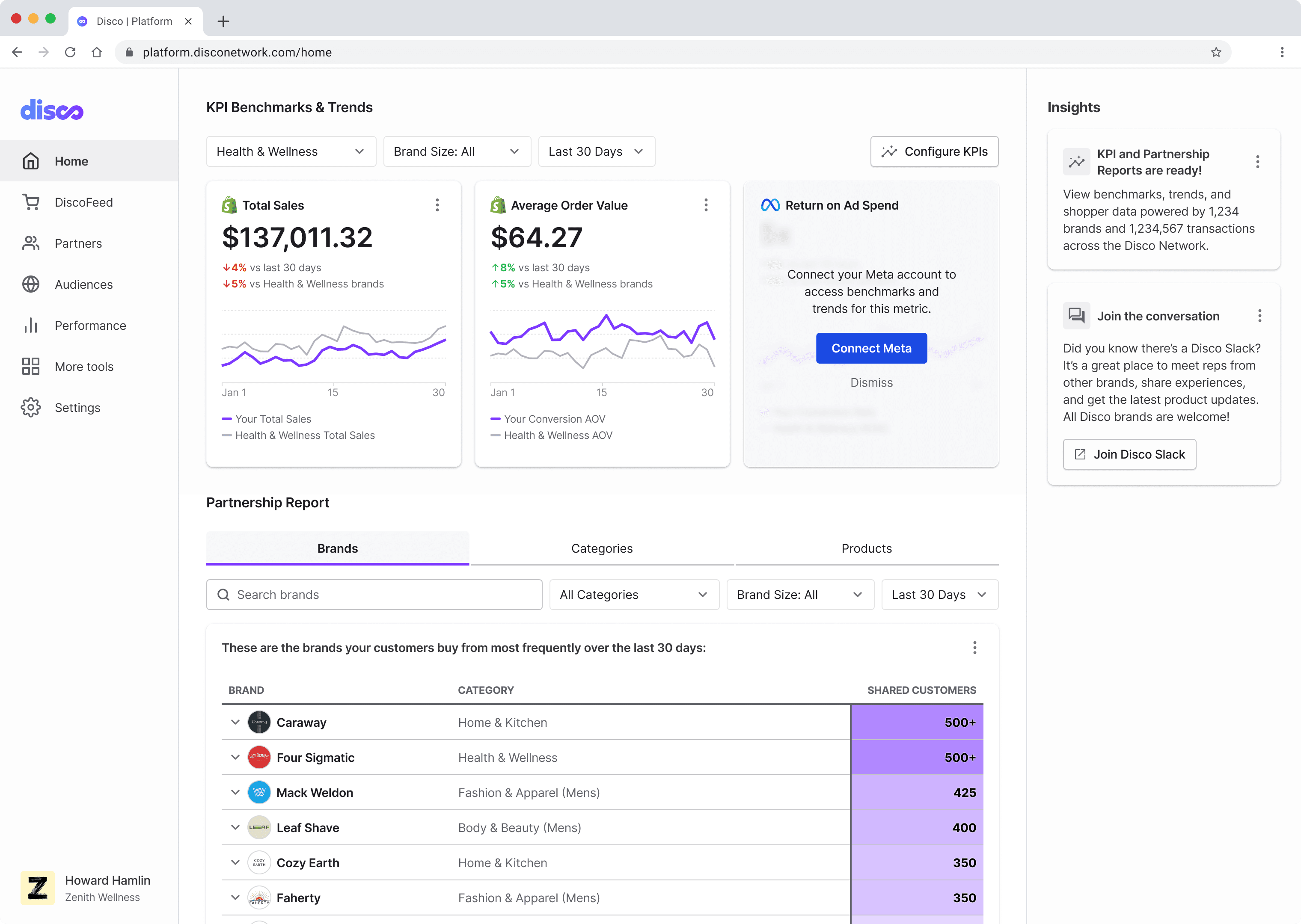1301x924 pixels.
Task: Open the Health & Wellness category dropdown
Action: [x=291, y=151]
